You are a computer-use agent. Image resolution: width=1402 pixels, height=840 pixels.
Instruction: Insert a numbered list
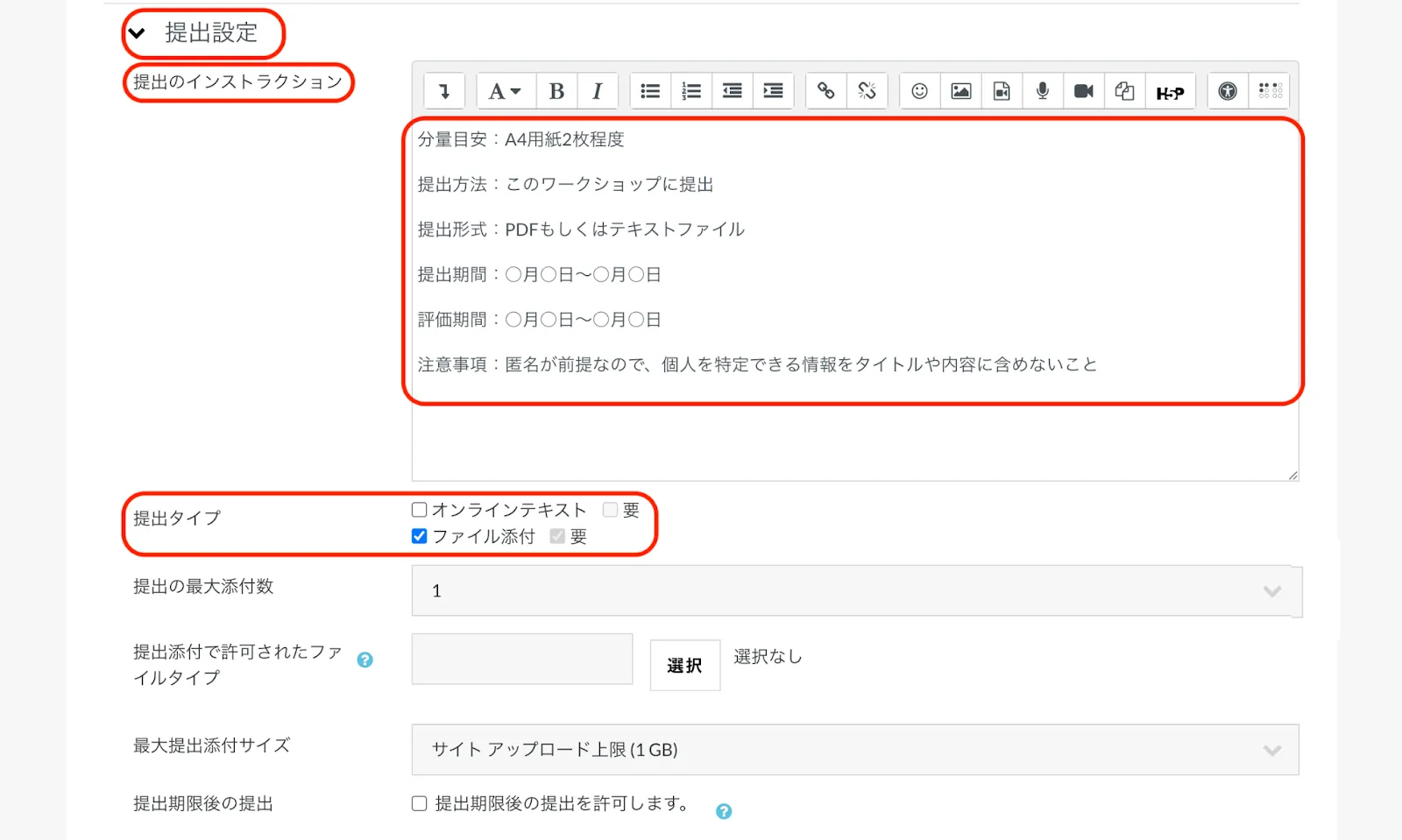tap(691, 91)
